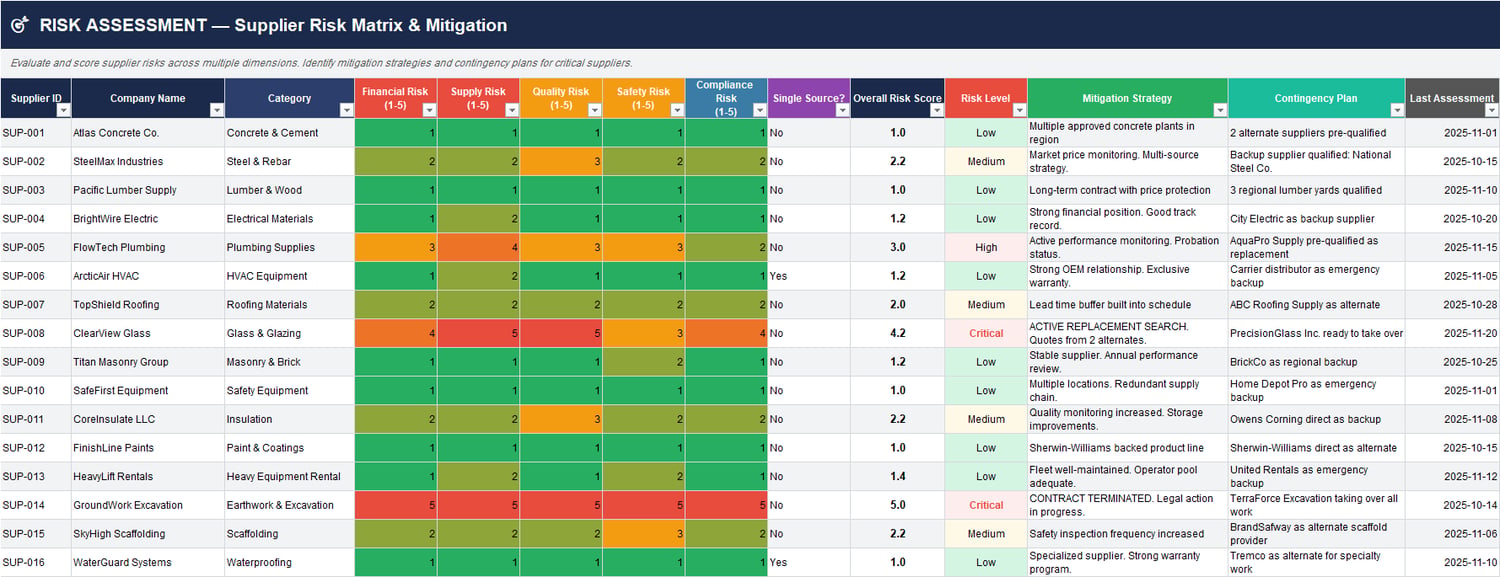This screenshot has width=1500, height=577.
Task: Select the cell SUP-008
Action: [x=36, y=333]
